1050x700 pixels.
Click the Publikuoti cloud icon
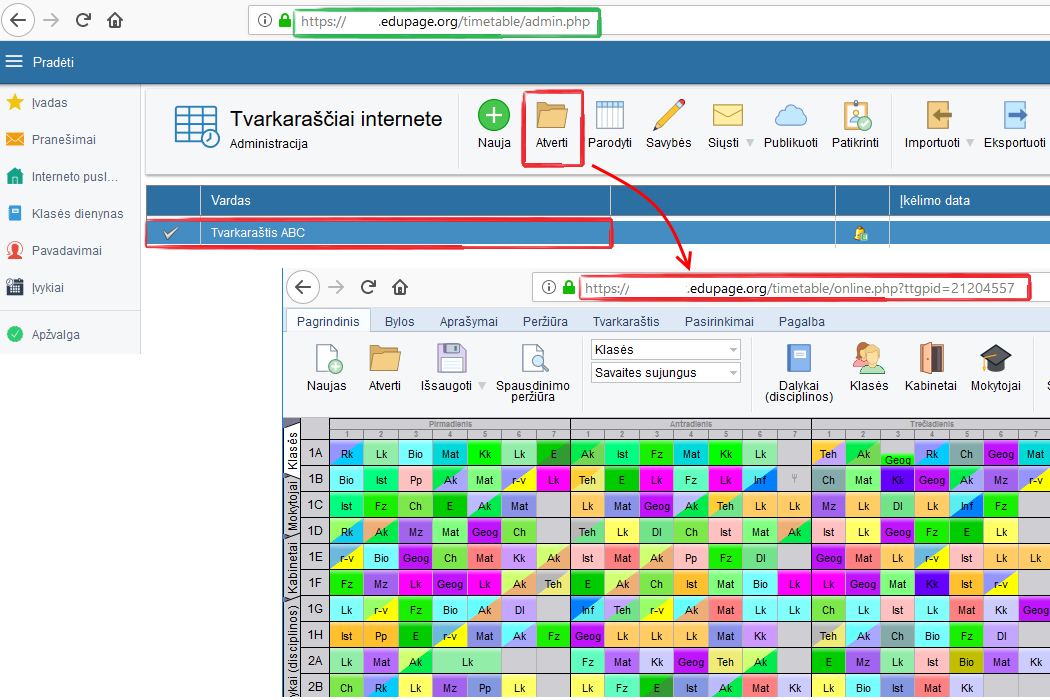(x=790, y=116)
